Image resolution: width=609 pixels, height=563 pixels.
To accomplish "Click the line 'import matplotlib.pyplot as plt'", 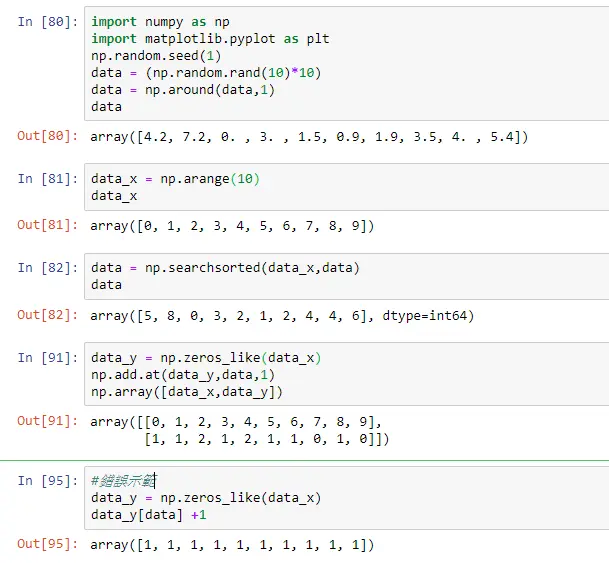I will coord(210,39).
